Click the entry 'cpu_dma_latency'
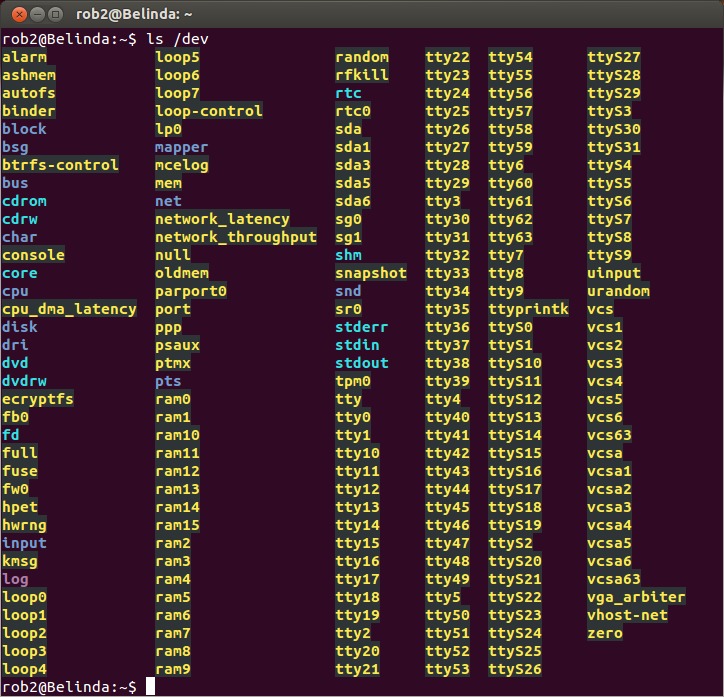This screenshot has height=697, width=724. [69, 309]
